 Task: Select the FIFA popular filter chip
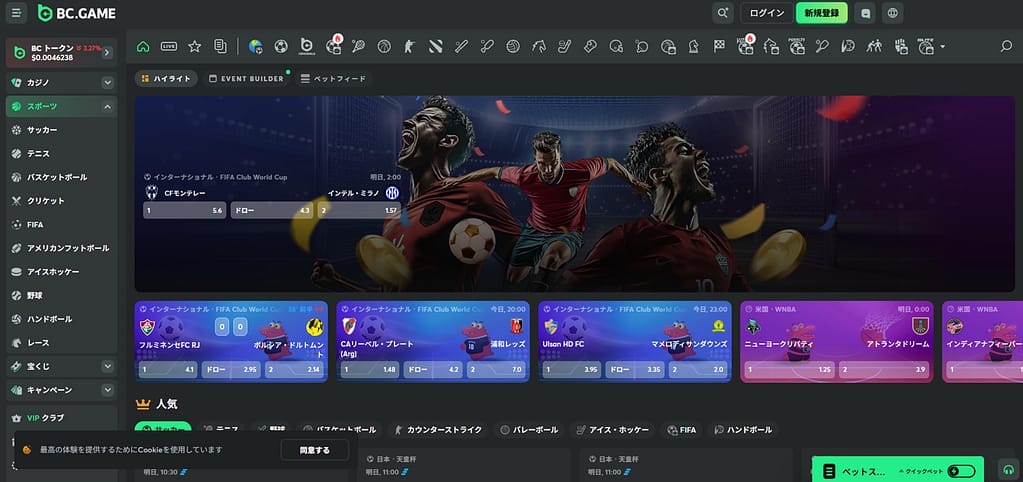pyautogui.click(x=682, y=430)
